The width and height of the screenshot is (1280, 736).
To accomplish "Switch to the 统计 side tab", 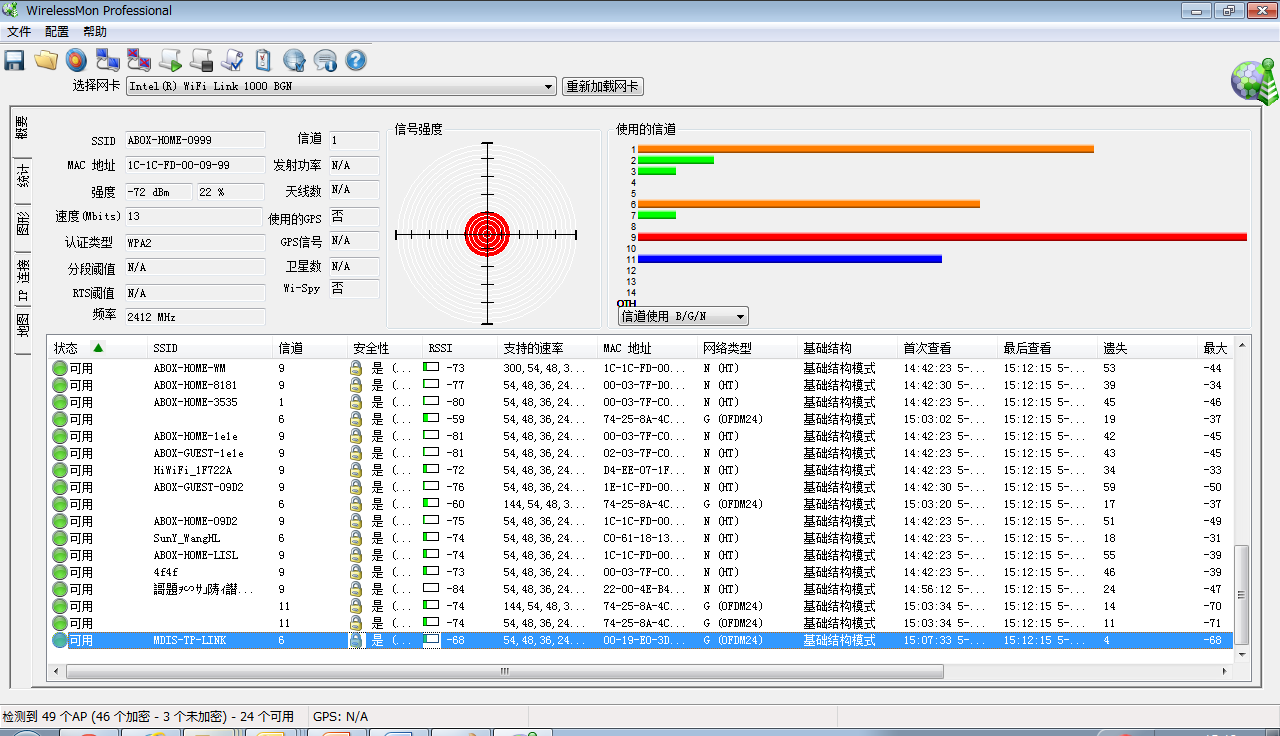I will point(22,177).
